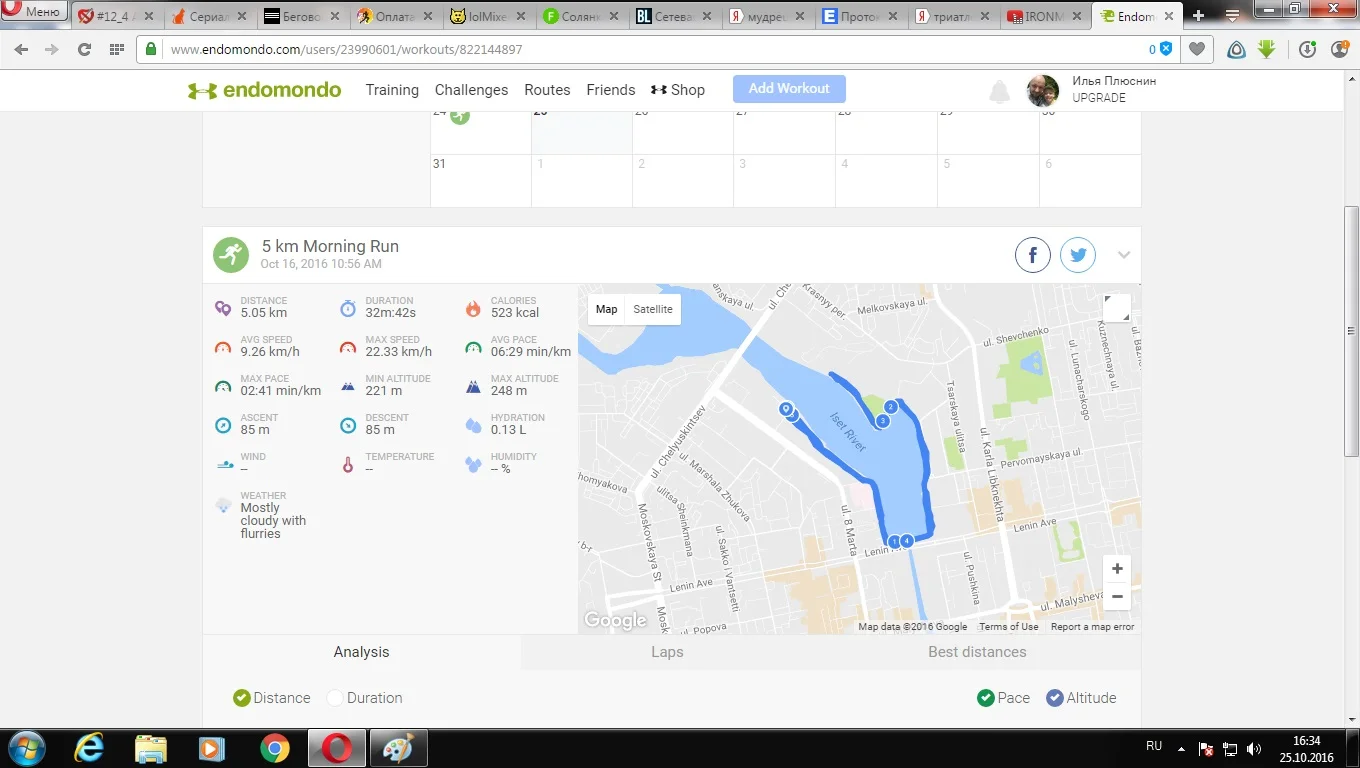This screenshot has width=1360, height=768.
Task: Select calendar day 31
Action: 439,164
